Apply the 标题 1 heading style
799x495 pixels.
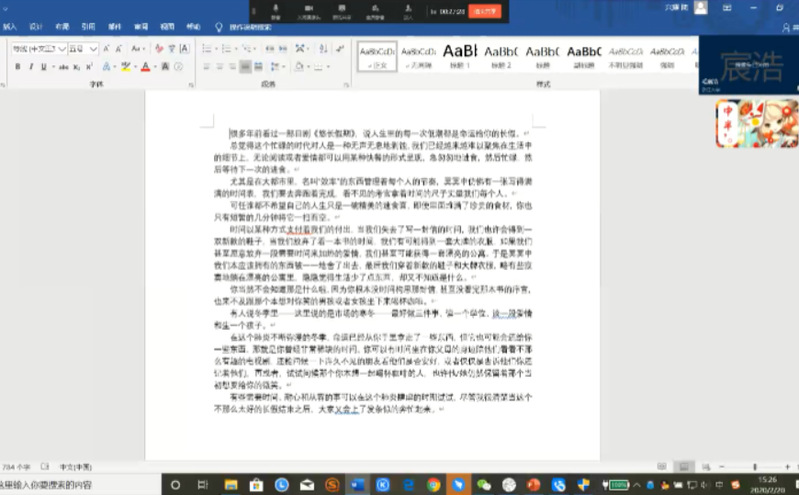(459, 52)
